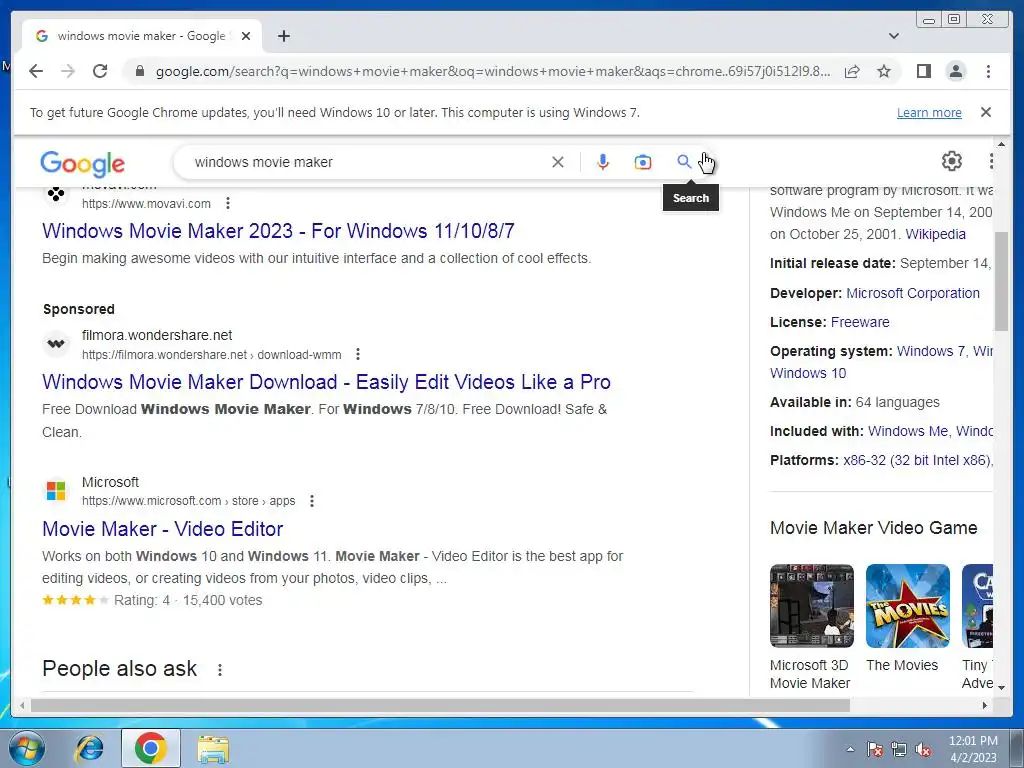Click Windows 10 operating system link
The height and width of the screenshot is (768, 1024).
coord(808,373)
